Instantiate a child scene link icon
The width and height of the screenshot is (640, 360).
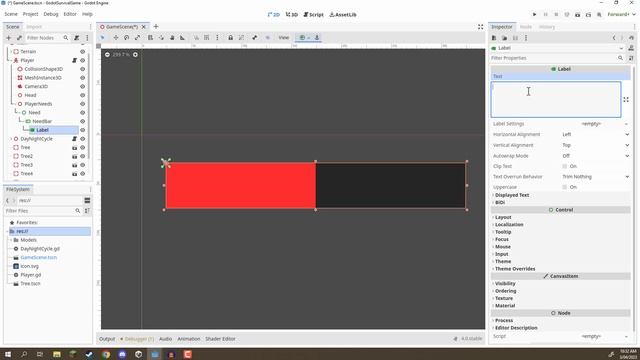click(x=19, y=38)
